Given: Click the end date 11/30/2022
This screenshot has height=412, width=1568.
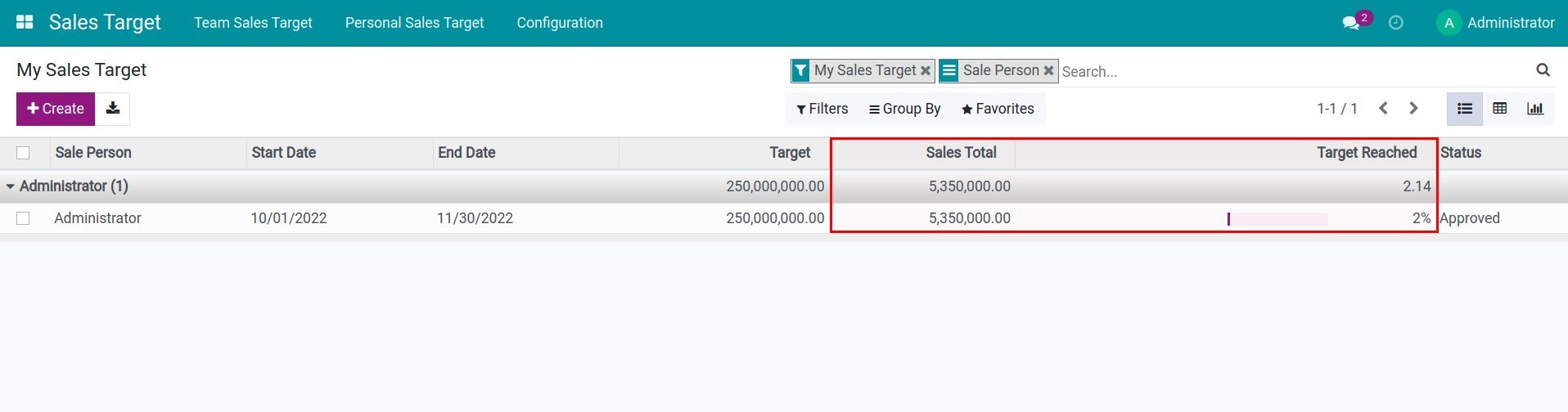Looking at the screenshot, I should 475,218.
